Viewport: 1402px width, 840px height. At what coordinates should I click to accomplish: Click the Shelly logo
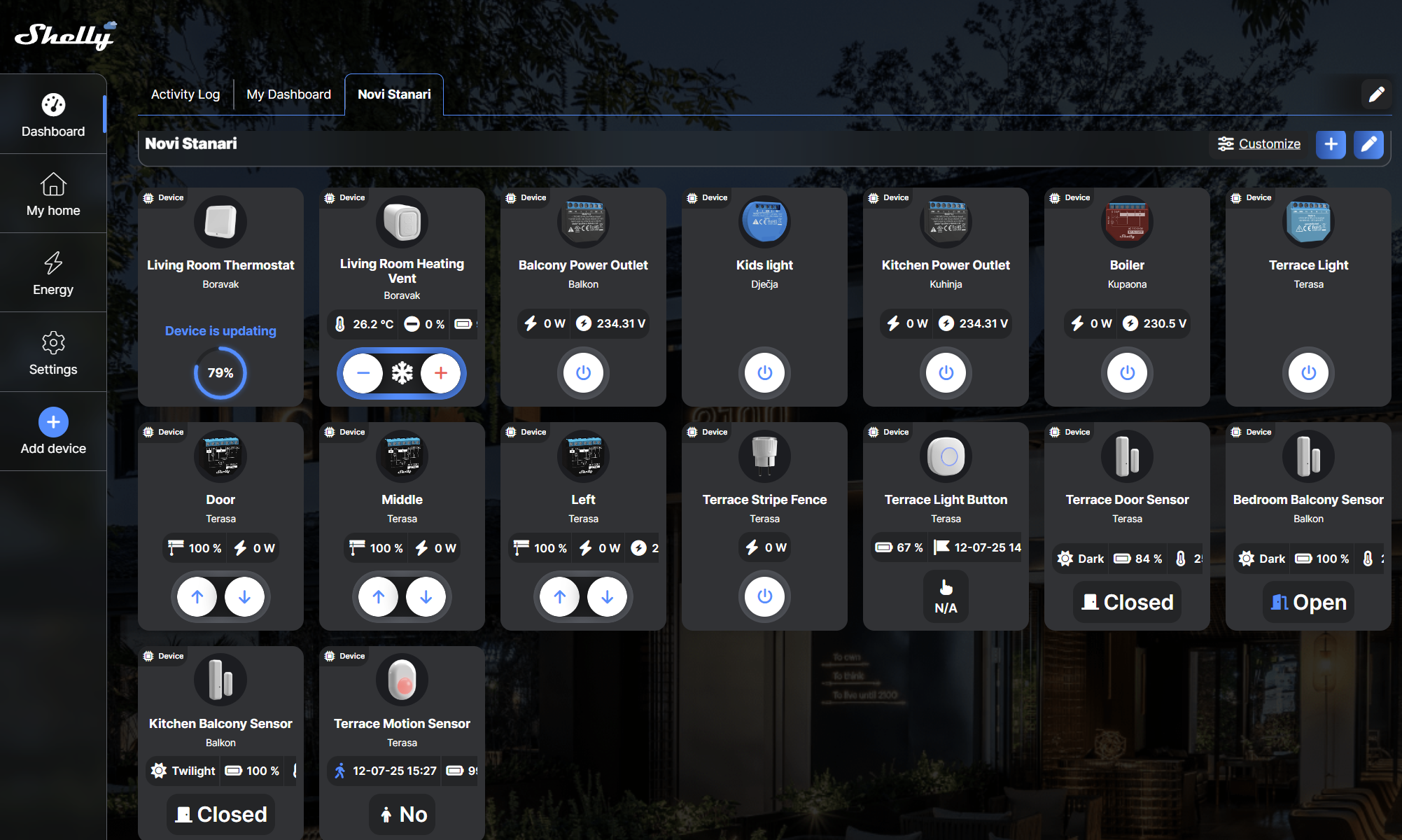pos(65,36)
